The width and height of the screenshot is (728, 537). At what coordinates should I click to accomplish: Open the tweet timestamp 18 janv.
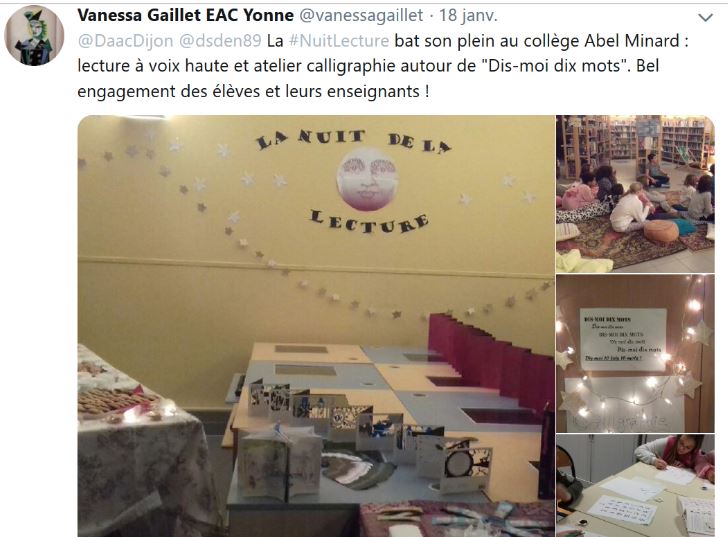[x=468, y=15]
